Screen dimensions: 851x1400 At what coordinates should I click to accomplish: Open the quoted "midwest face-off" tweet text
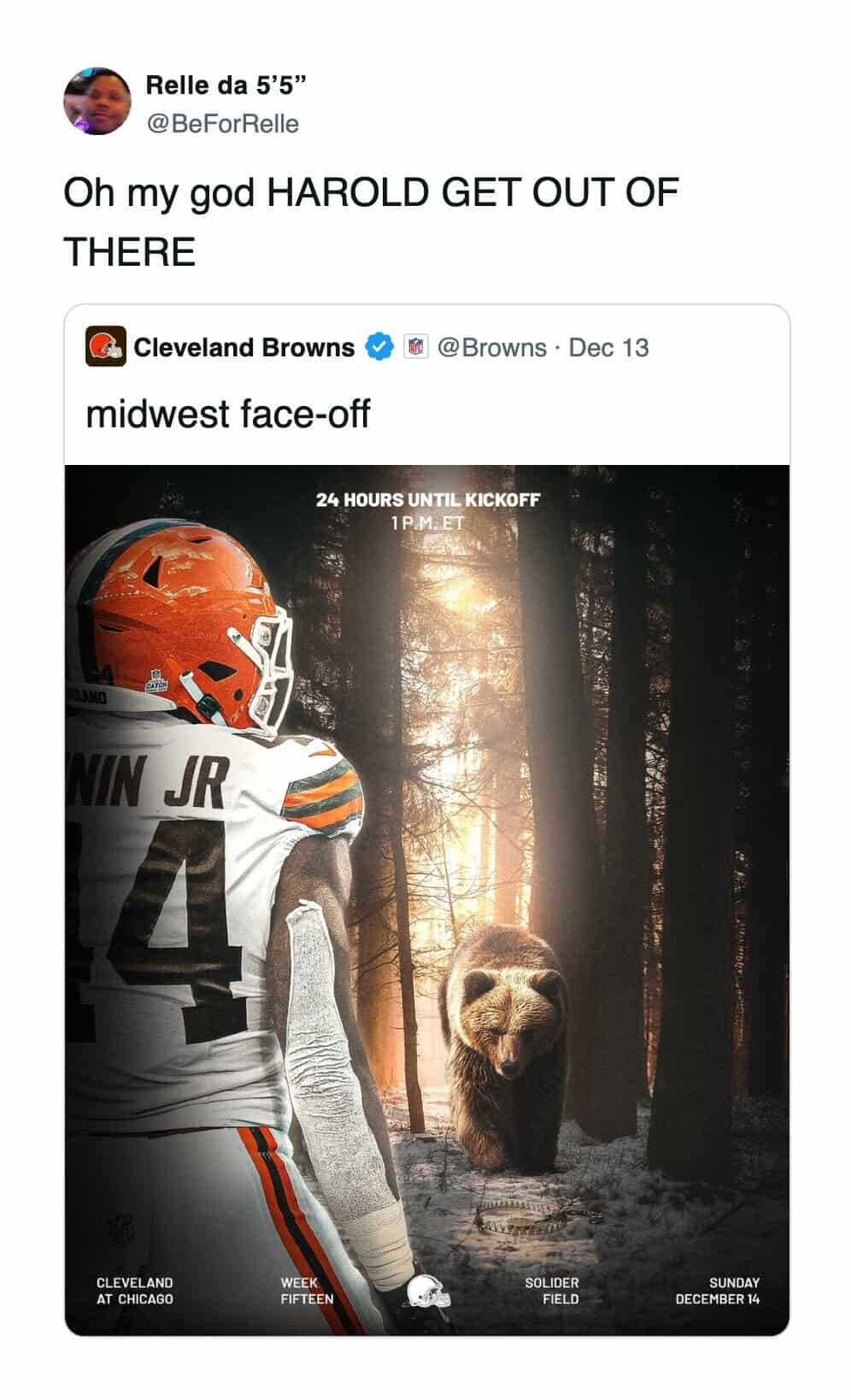pos(228,414)
